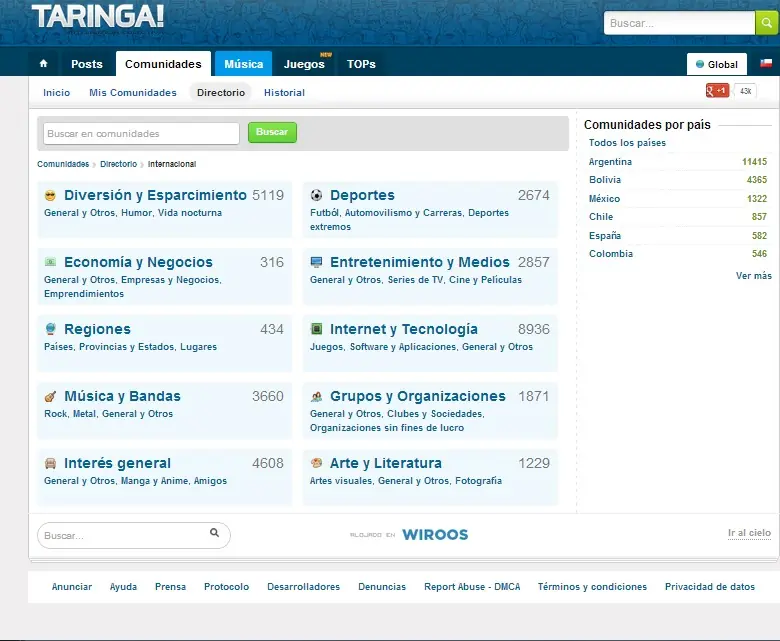Click the money icon beside Economía y Negocios
This screenshot has width=780, height=641.
50,262
